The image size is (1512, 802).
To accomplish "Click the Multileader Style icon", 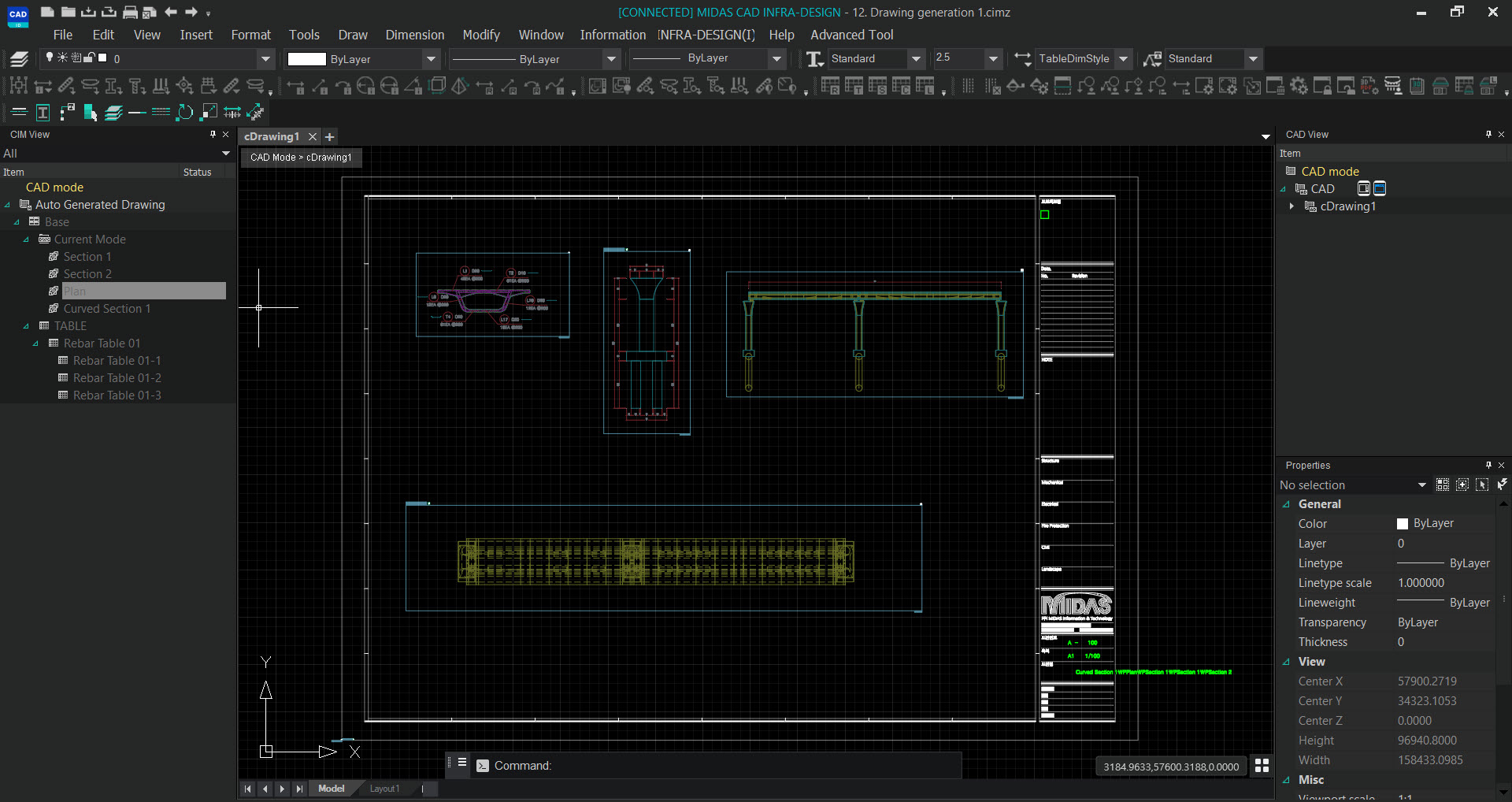I will (1152, 58).
